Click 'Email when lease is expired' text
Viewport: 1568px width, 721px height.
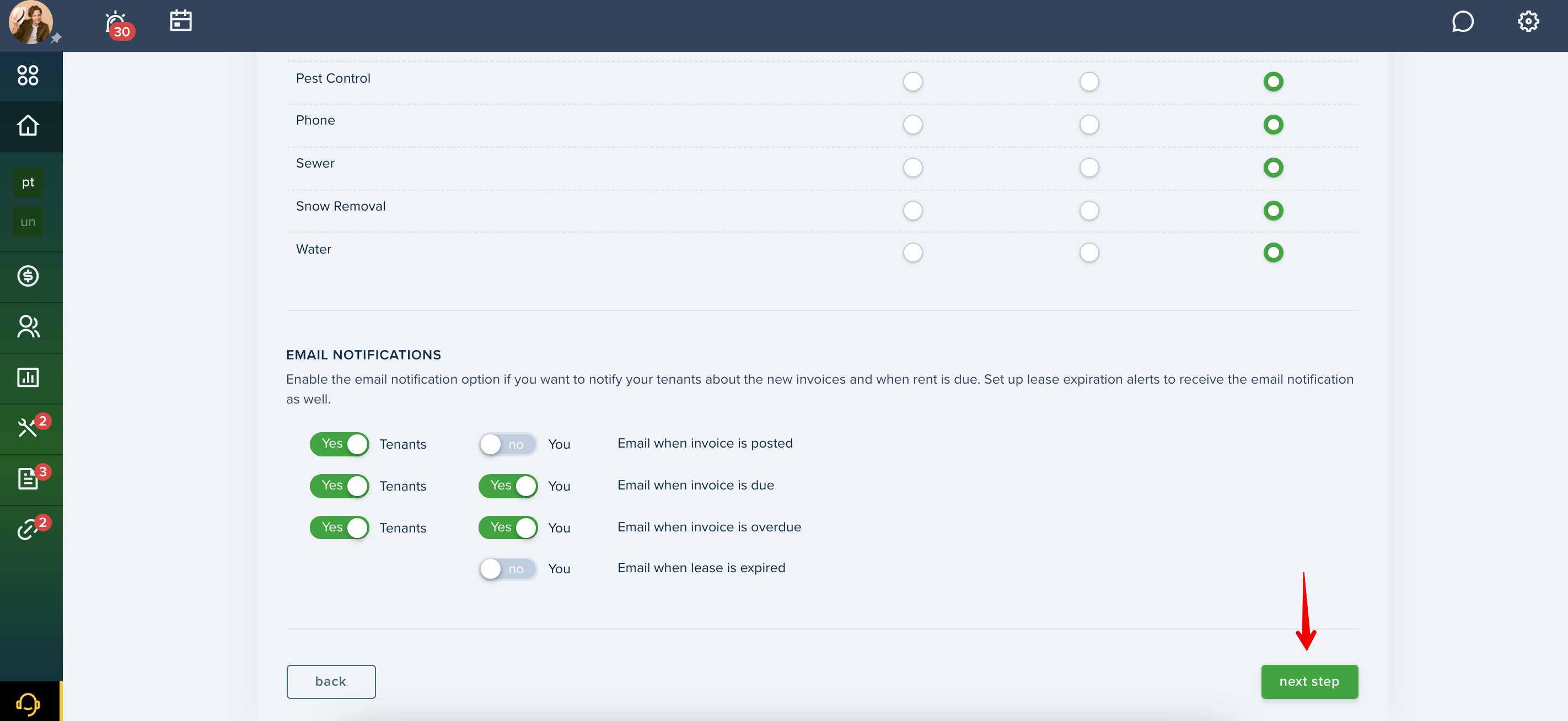pyautogui.click(x=701, y=568)
